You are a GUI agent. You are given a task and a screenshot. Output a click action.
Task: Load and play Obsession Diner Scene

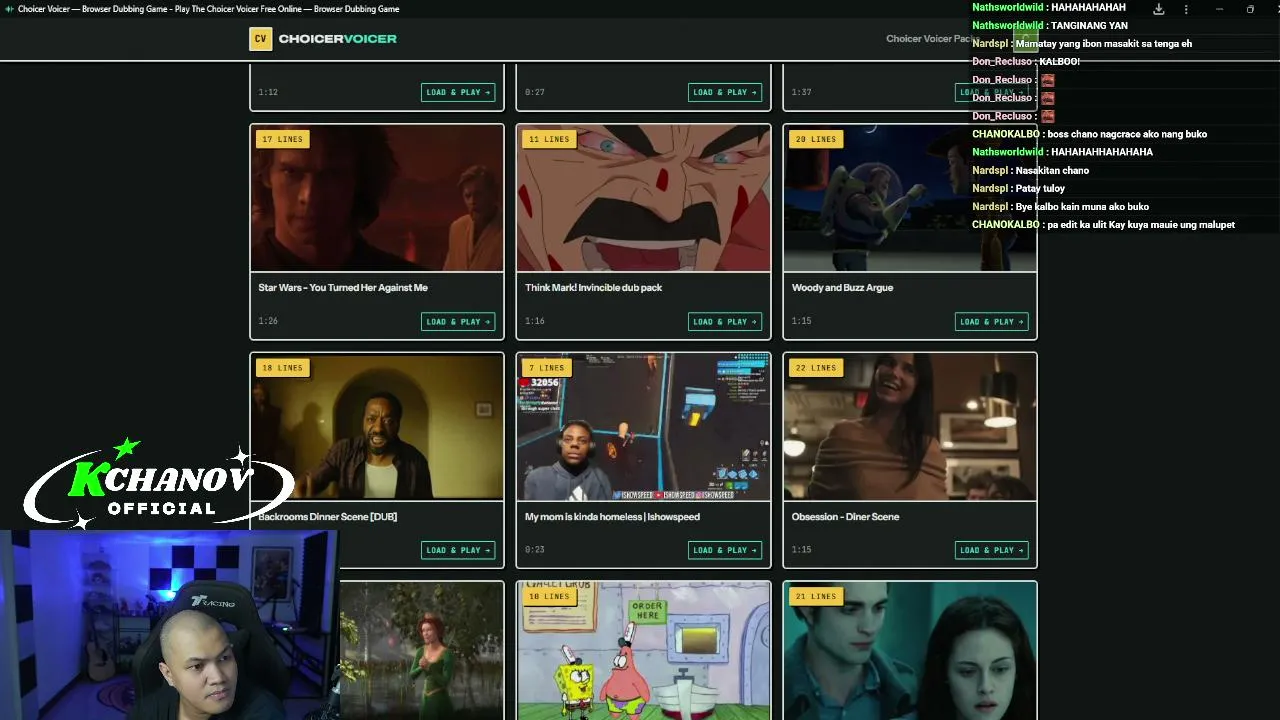[x=992, y=550]
